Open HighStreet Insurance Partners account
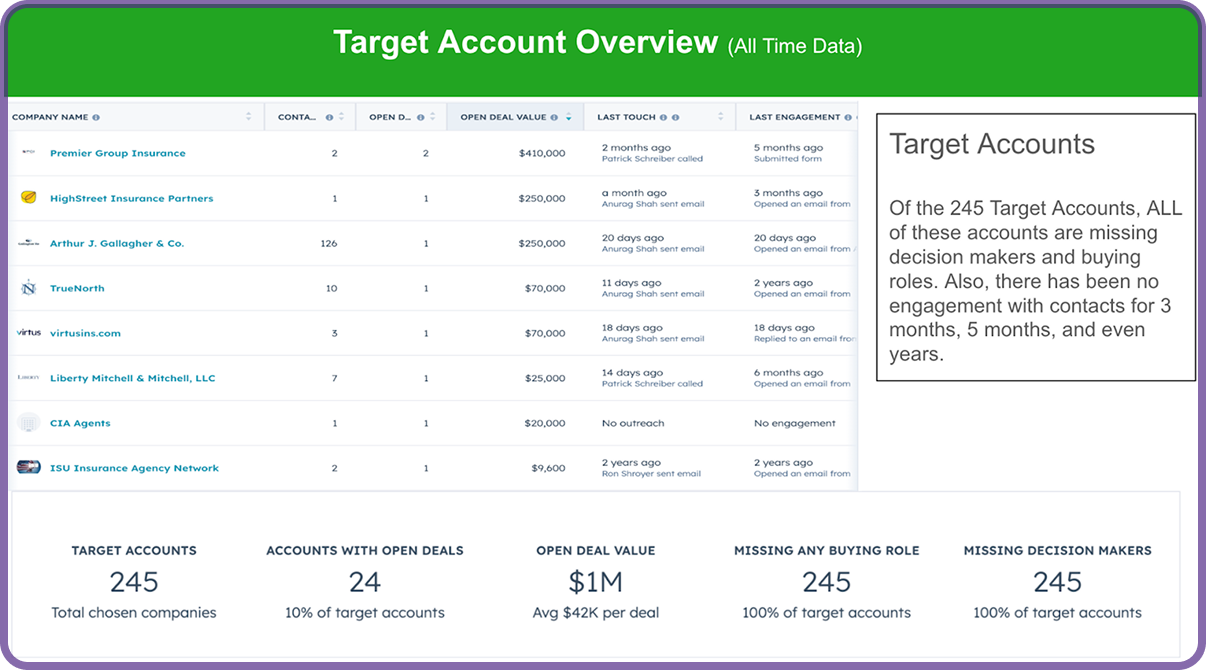Viewport: 1206px width, 670px height. tap(132, 198)
